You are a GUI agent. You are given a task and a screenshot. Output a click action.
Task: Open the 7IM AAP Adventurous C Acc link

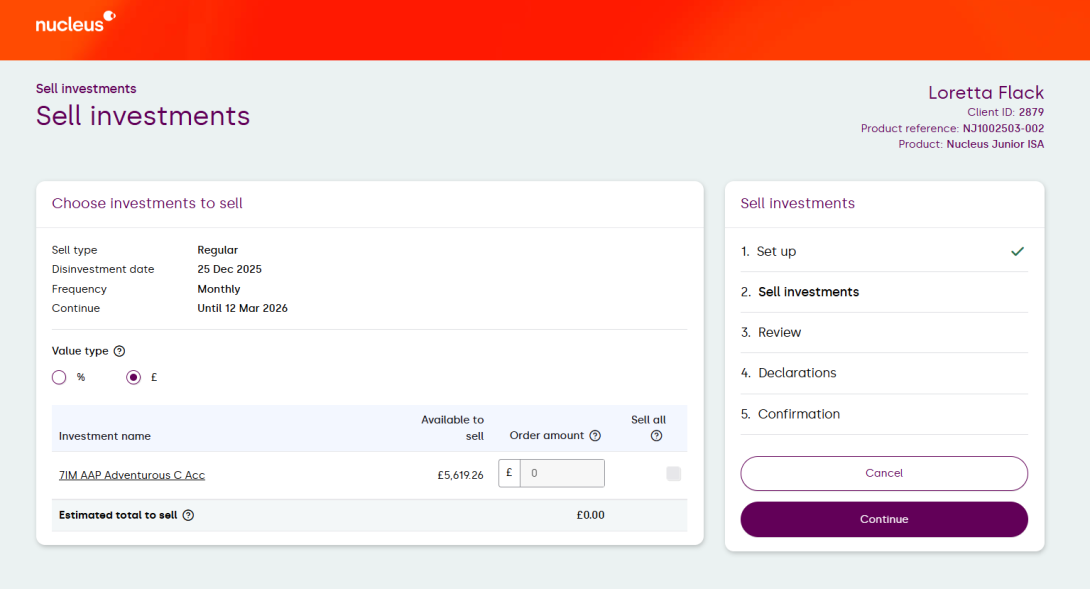(x=132, y=475)
